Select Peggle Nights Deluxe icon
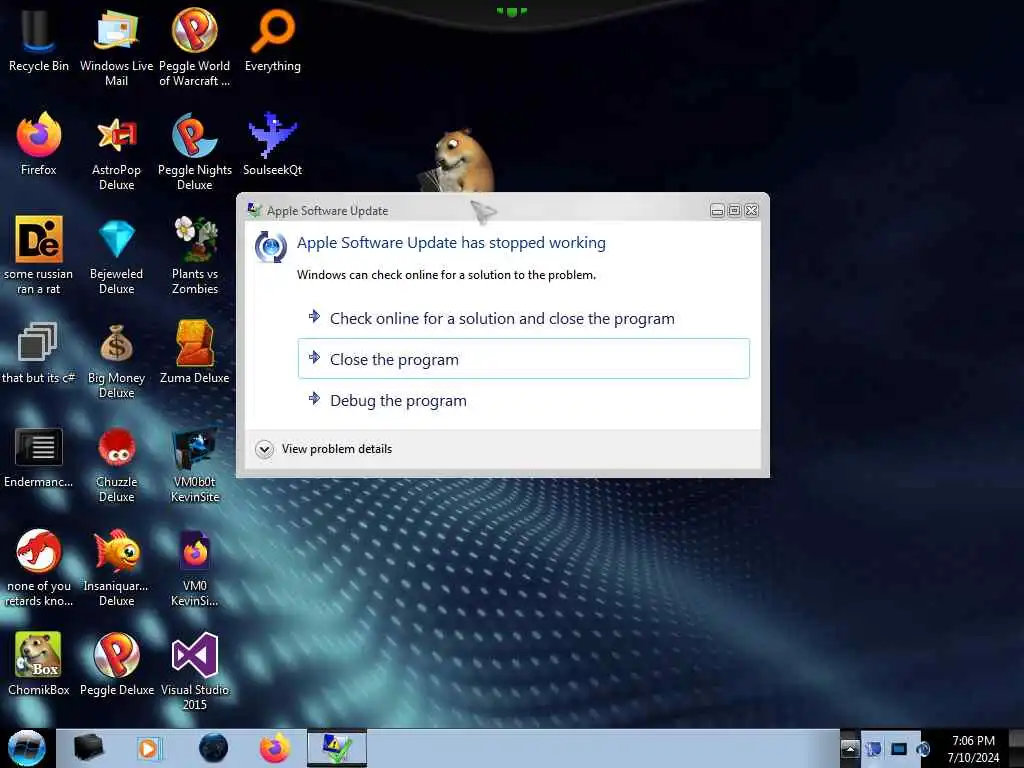 195,152
